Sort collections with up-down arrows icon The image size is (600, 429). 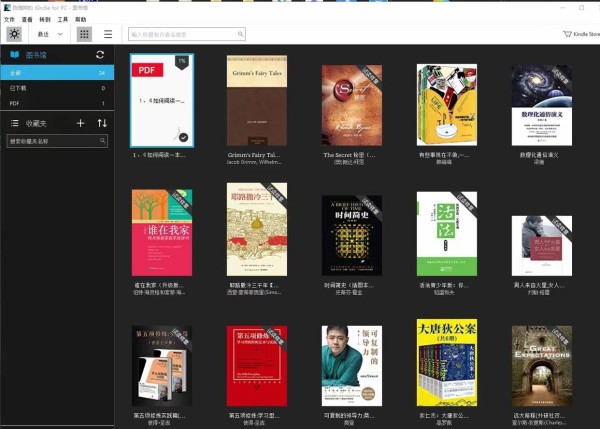coord(102,123)
